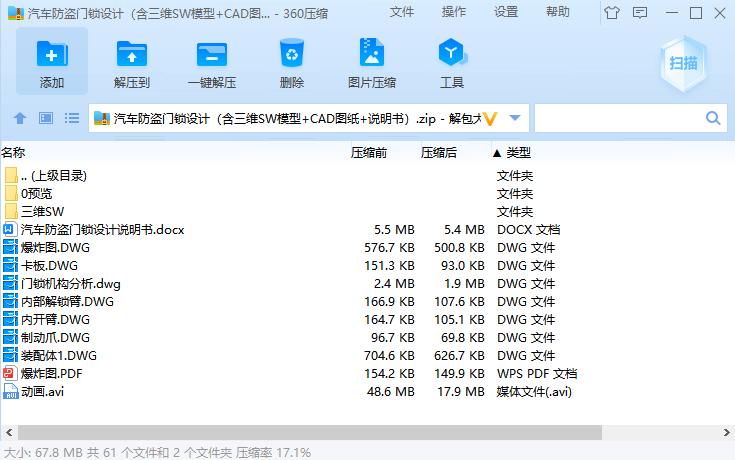Open the feedback message icon in the title bar

[x=640, y=13]
